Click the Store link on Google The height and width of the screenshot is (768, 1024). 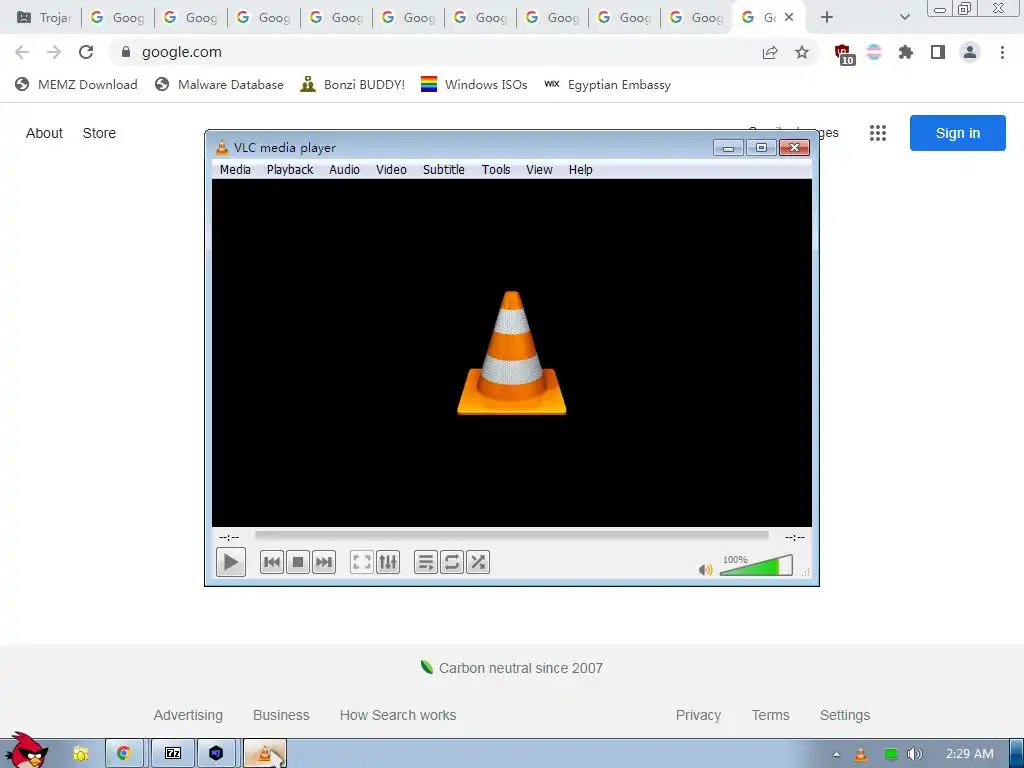click(99, 133)
